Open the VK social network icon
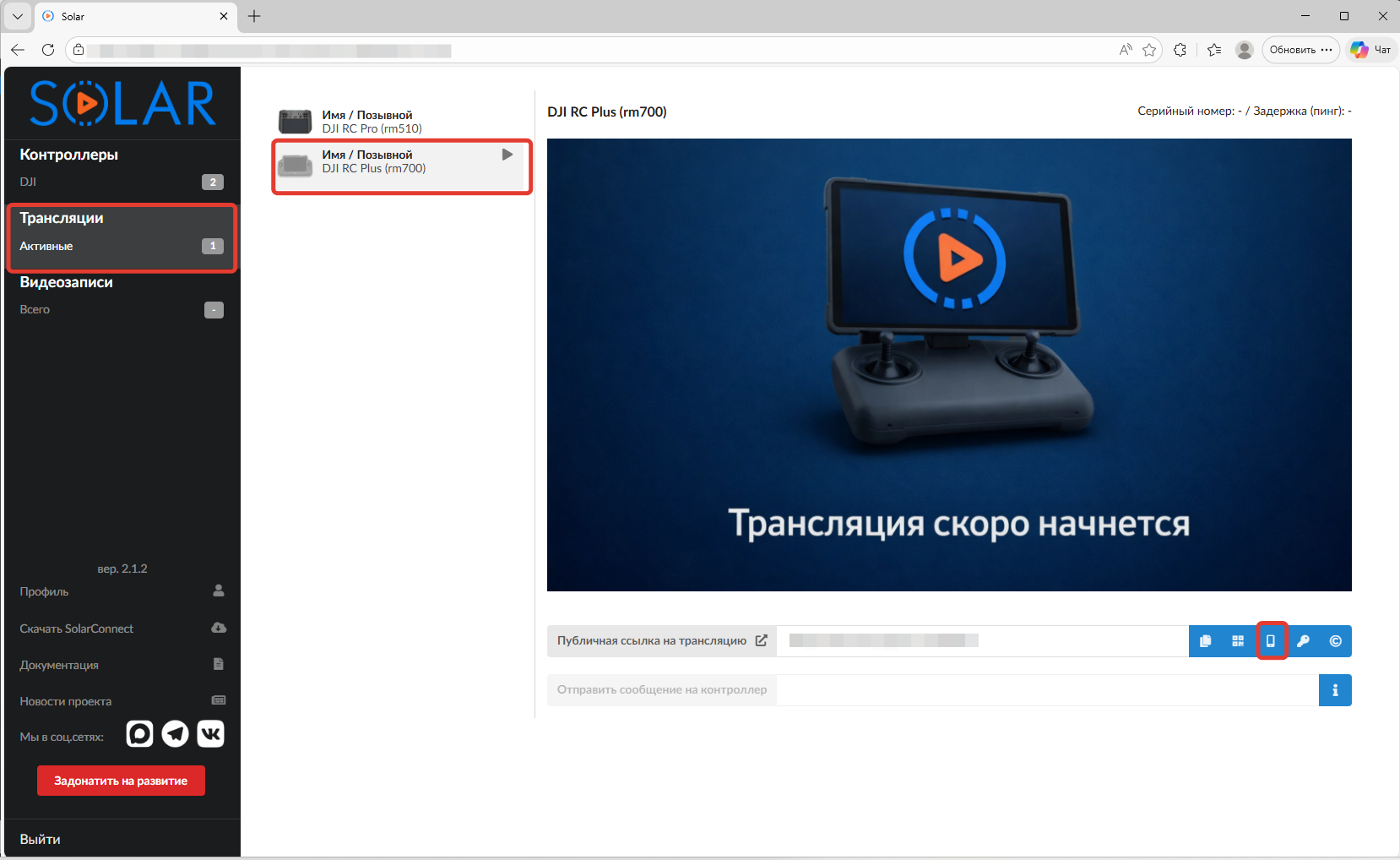 tap(211, 733)
